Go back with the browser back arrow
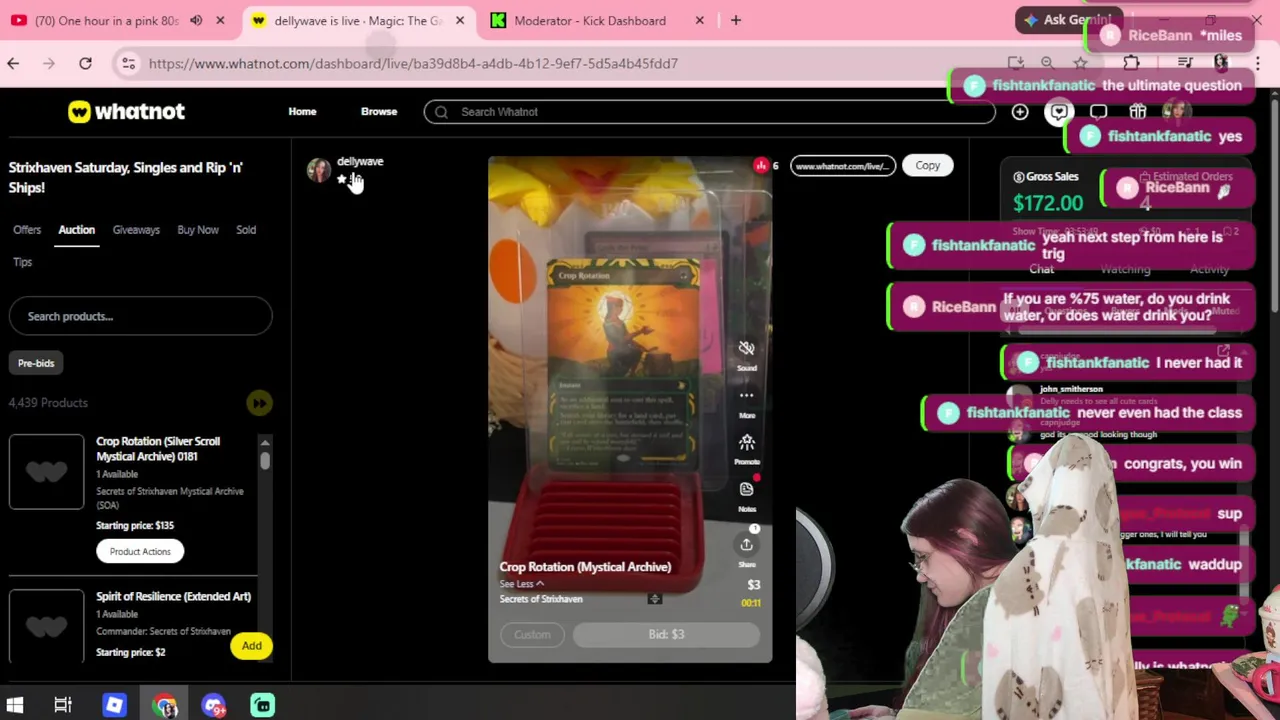Viewport: 1280px width, 720px height. click(x=13, y=64)
